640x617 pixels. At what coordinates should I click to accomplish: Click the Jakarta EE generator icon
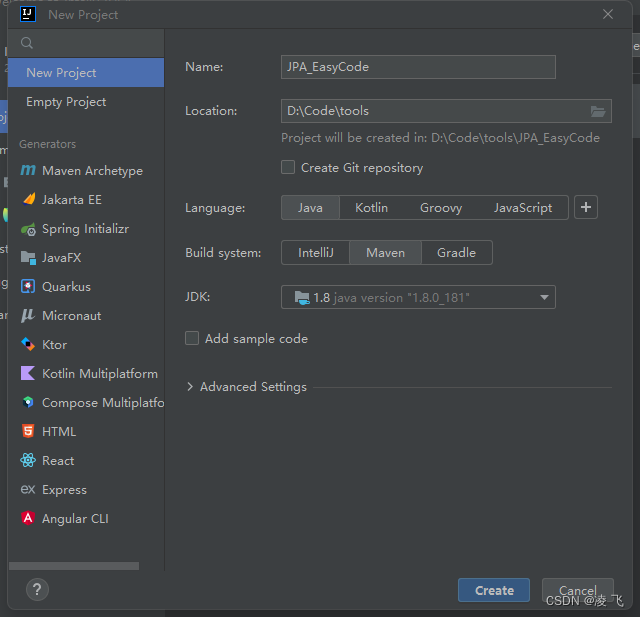tap(28, 199)
